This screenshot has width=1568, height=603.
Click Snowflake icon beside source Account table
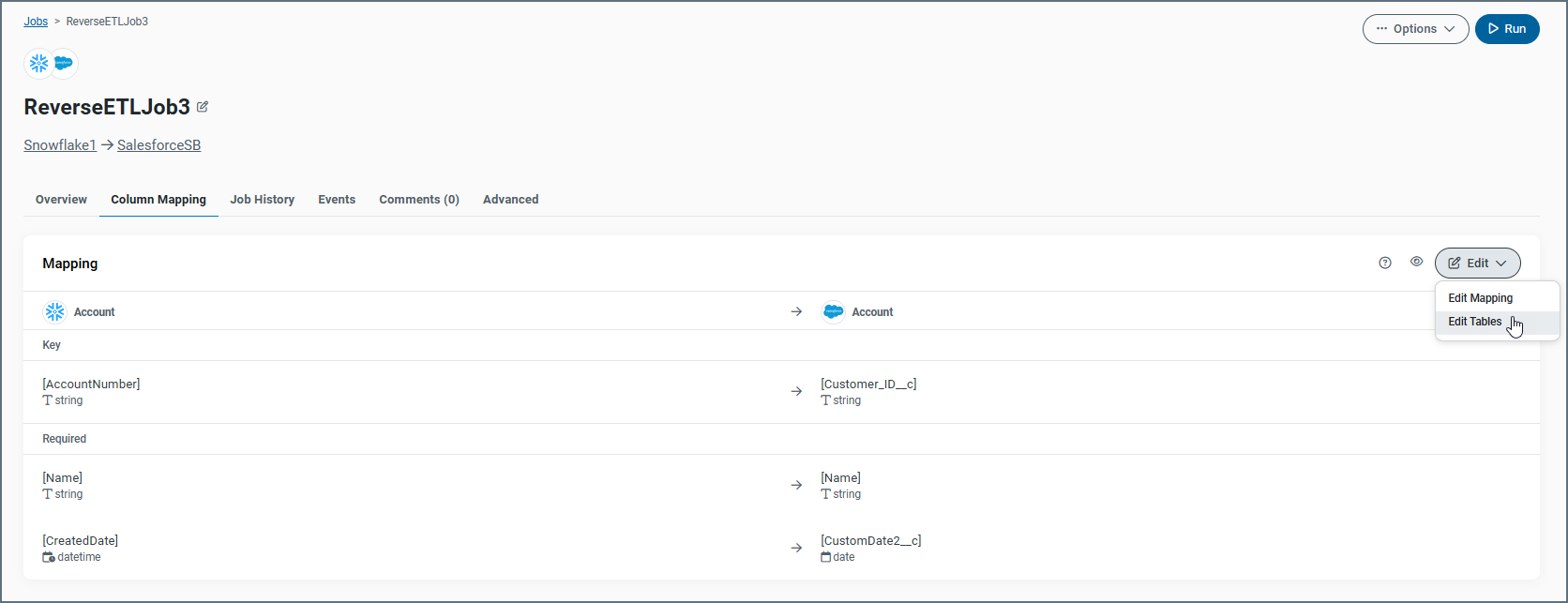click(55, 312)
